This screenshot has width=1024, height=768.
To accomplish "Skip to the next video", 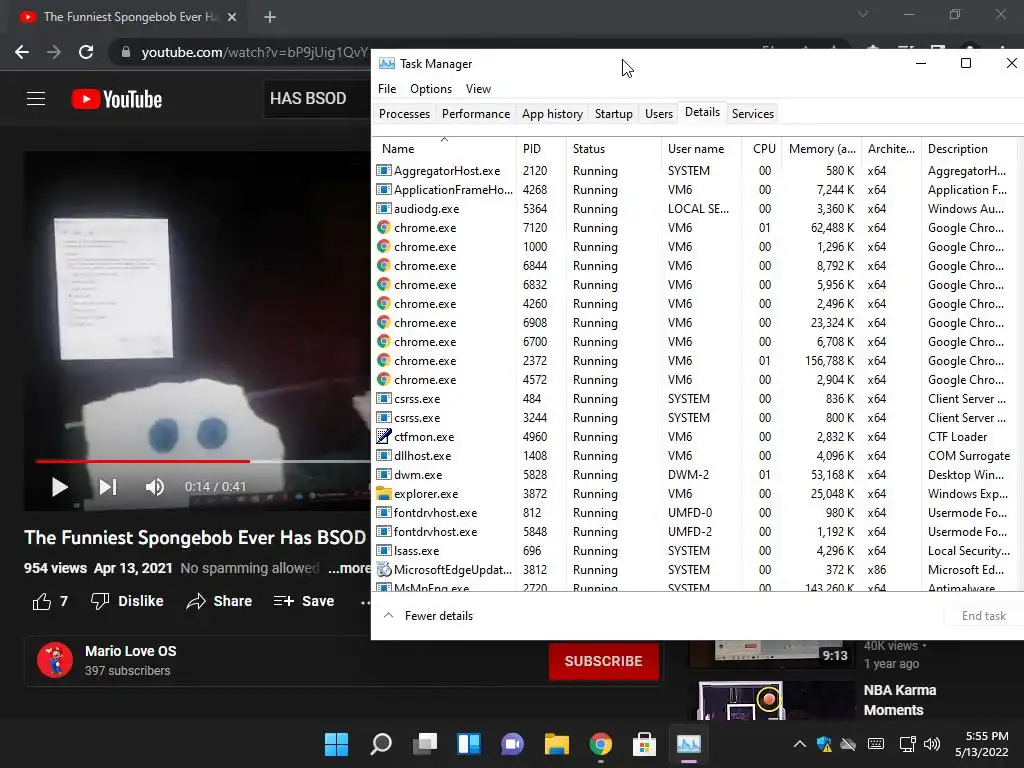I will click(108, 487).
